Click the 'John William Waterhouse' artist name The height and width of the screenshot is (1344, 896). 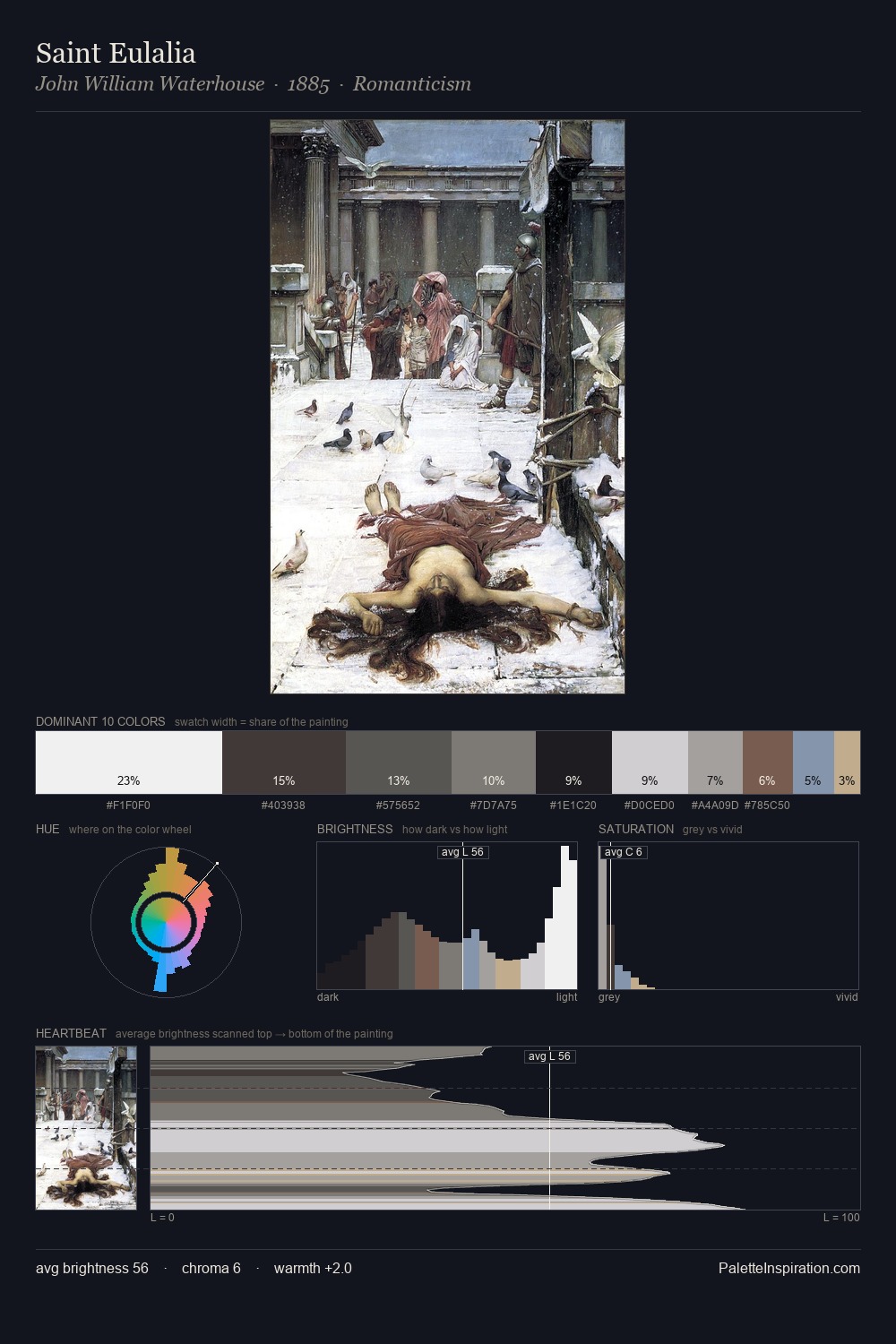point(150,84)
